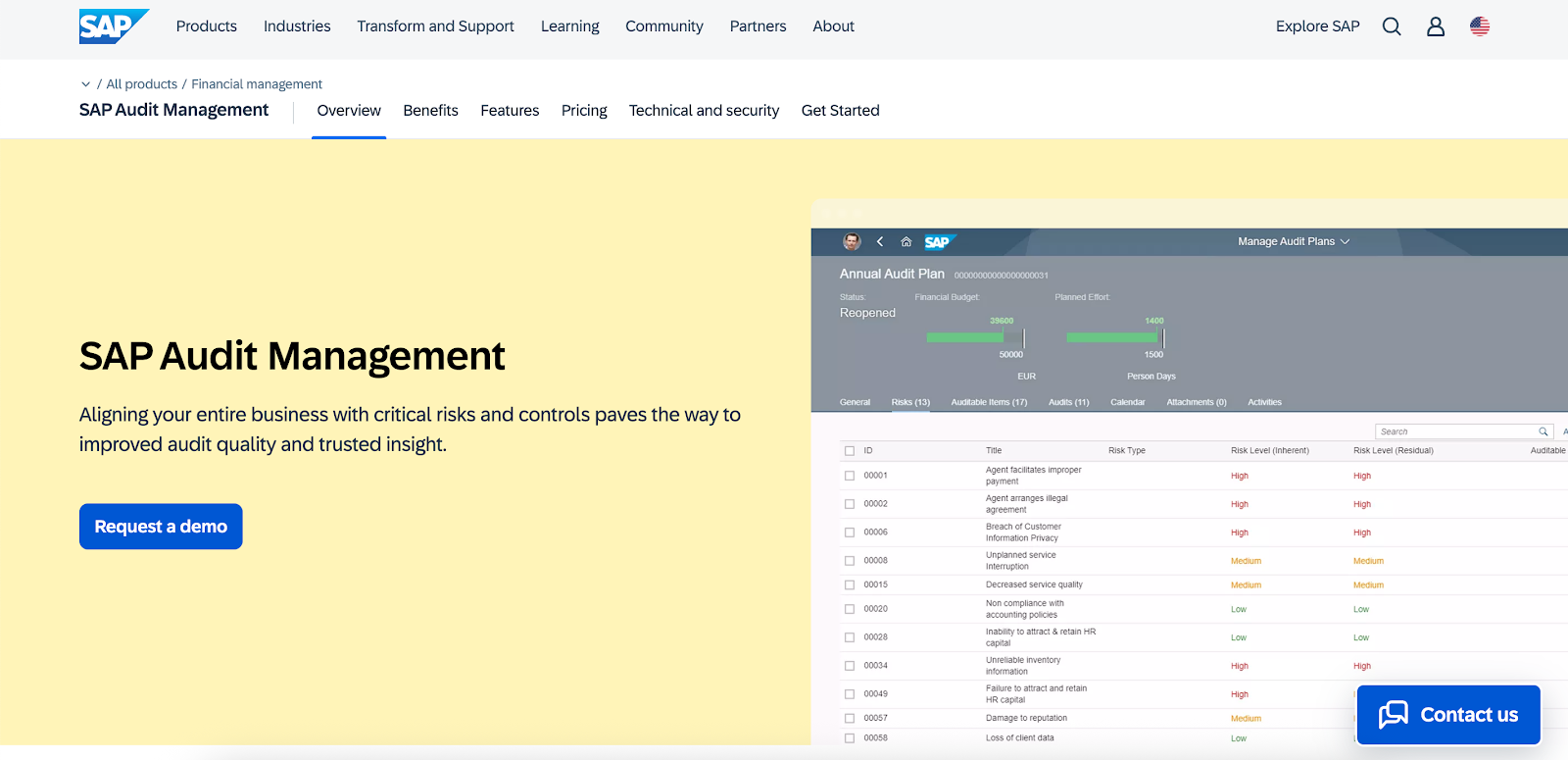Viewport: 1568px width, 760px height.
Task: Click the Contact us button
Action: (x=1448, y=715)
